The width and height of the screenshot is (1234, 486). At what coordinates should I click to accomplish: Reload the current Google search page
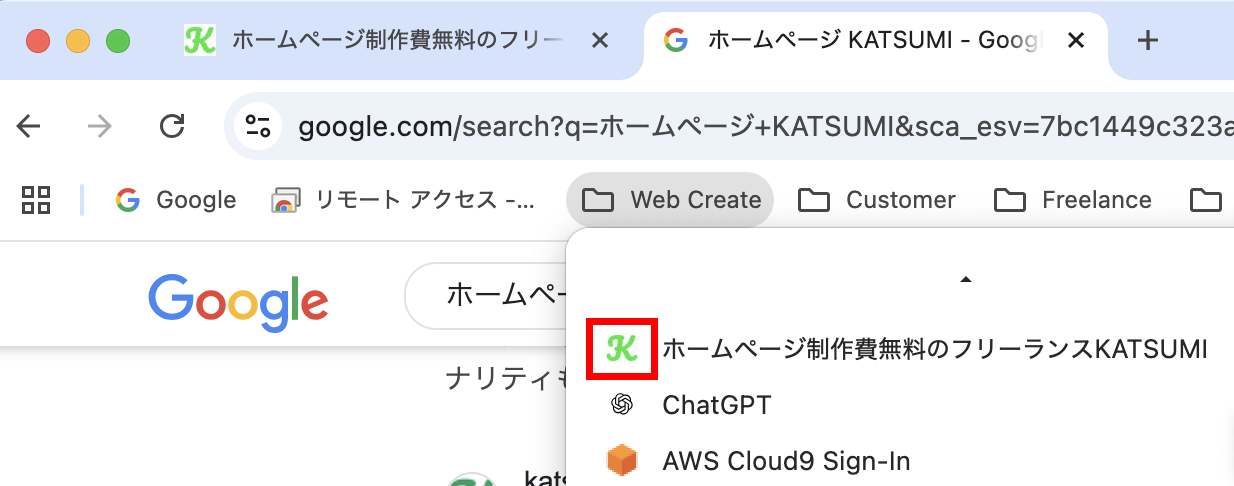(x=172, y=125)
